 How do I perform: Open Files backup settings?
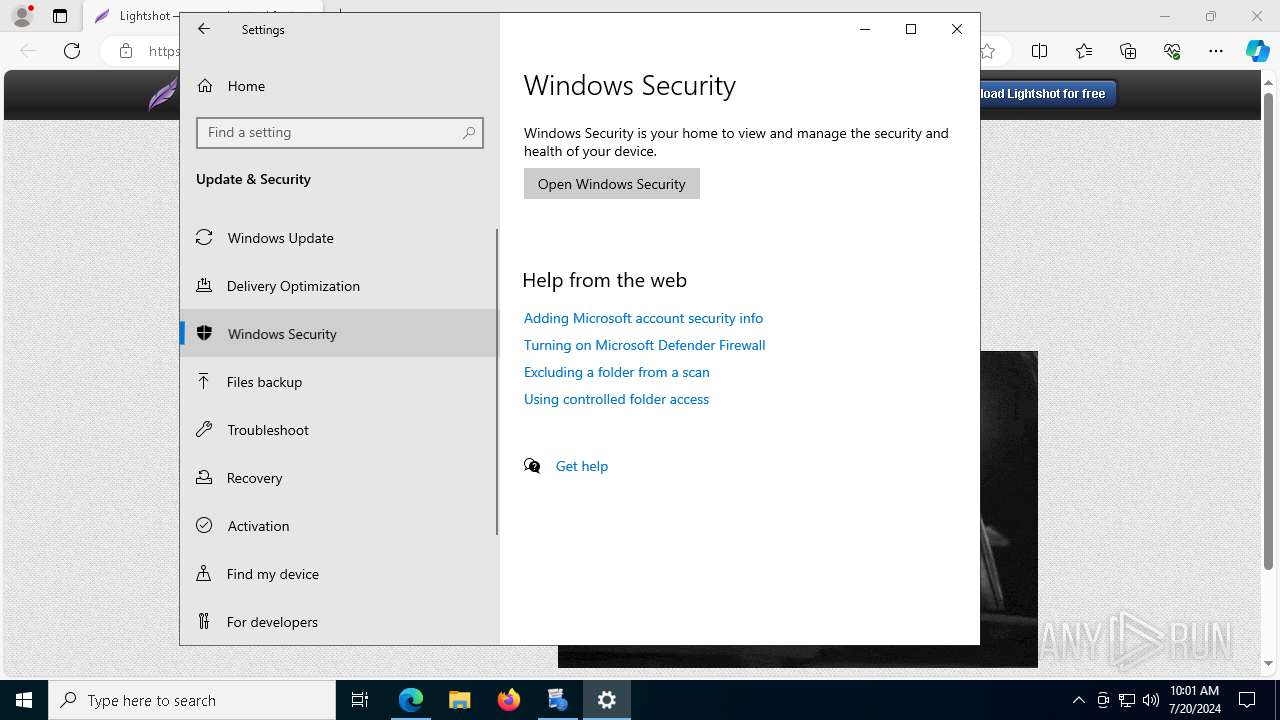pos(339,382)
